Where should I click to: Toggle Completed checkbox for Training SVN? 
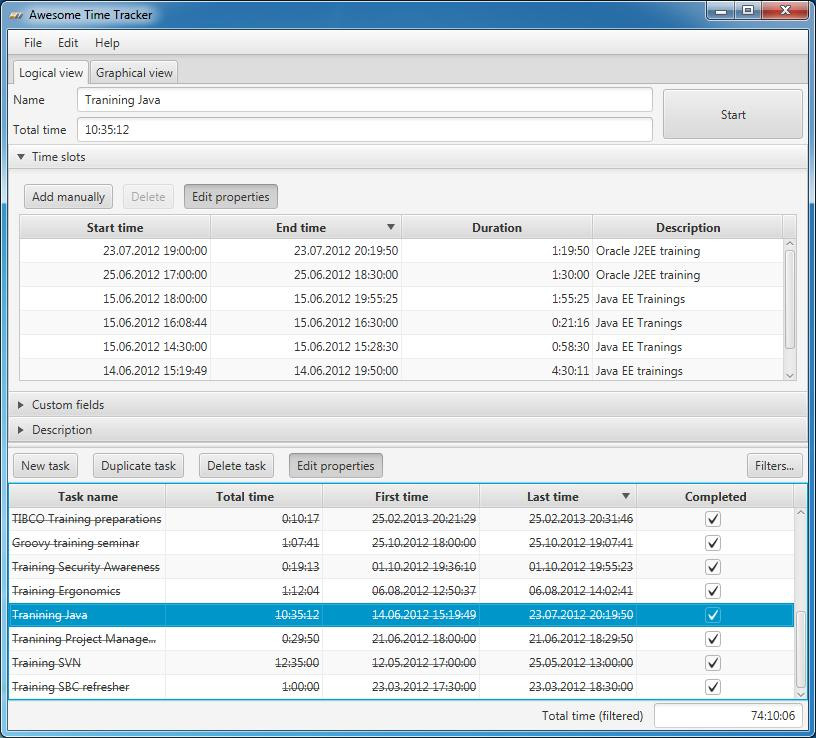(712, 663)
